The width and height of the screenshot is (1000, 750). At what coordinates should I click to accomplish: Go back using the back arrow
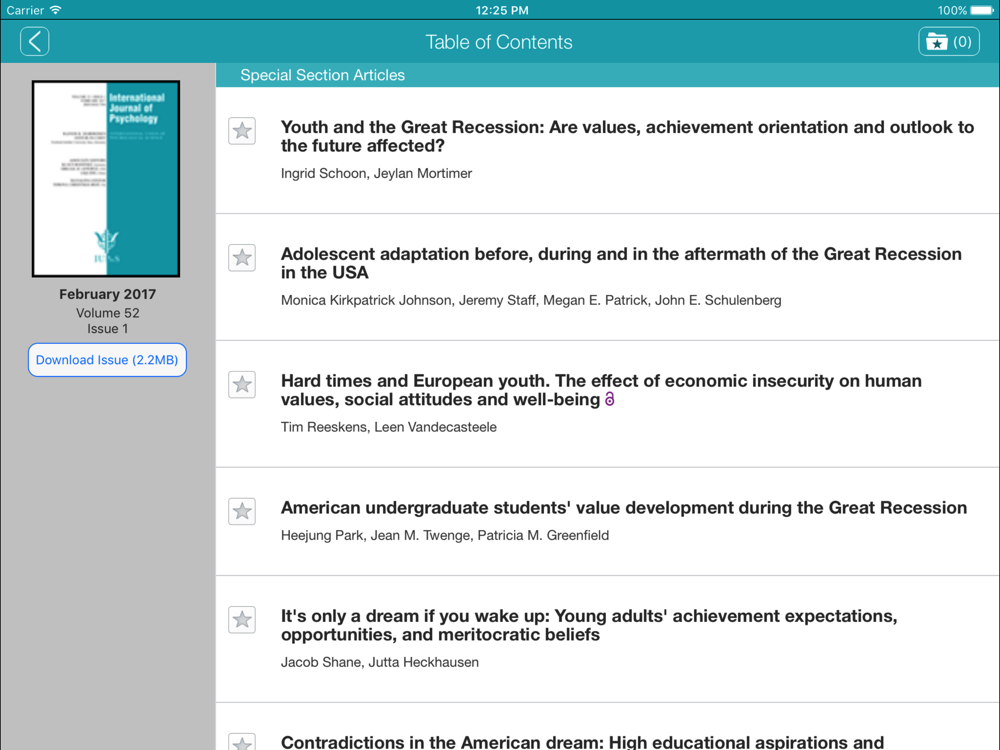click(x=34, y=42)
